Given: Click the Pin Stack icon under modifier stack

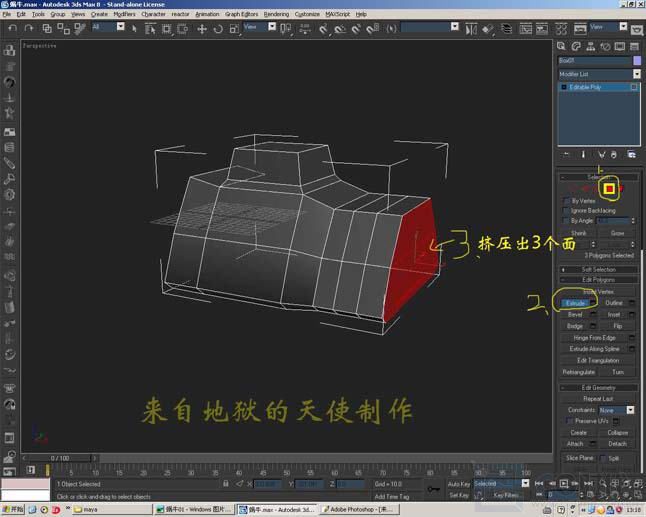Looking at the screenshot, I should point(566,154).
